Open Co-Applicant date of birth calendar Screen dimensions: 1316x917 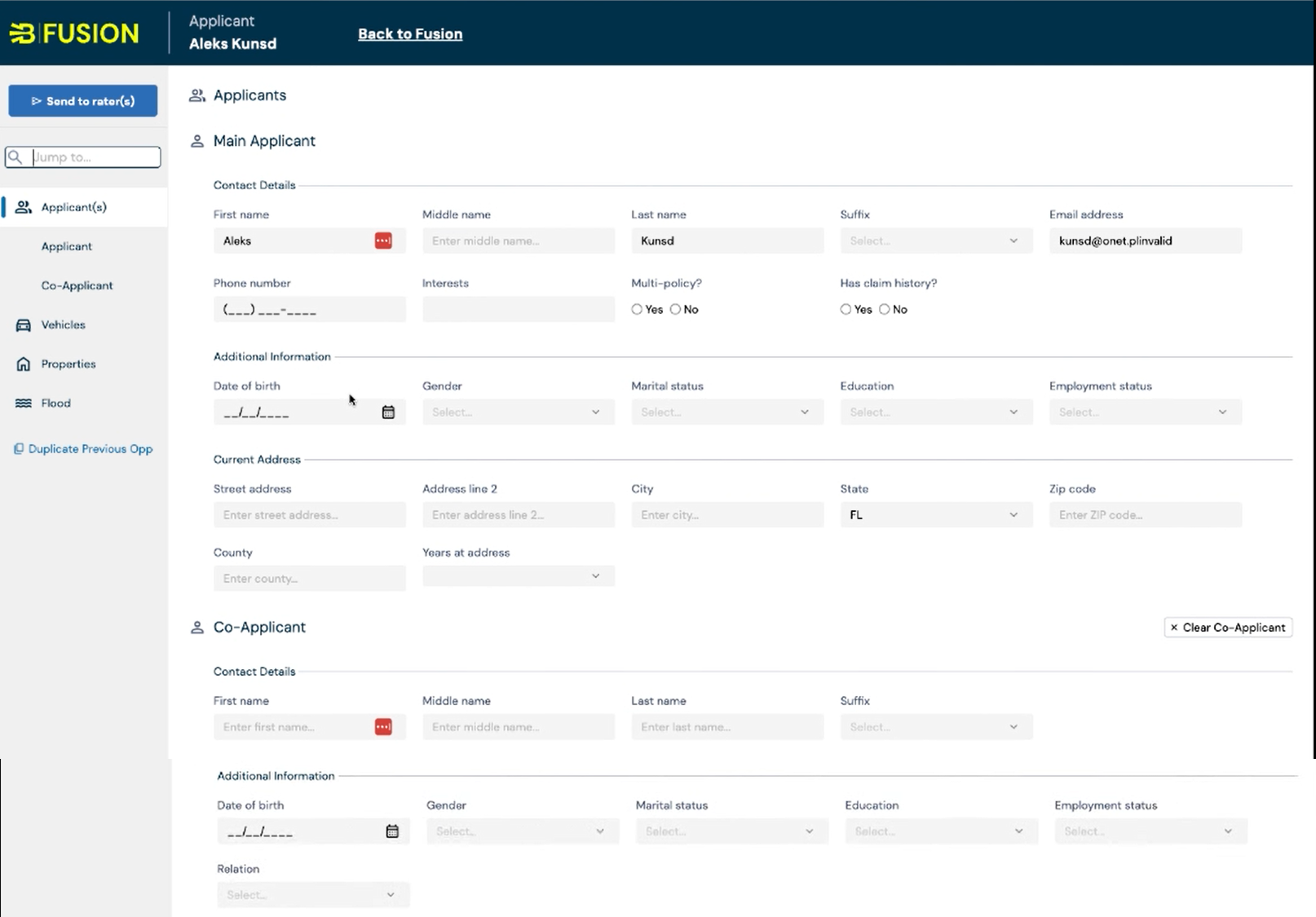point(392,831)
